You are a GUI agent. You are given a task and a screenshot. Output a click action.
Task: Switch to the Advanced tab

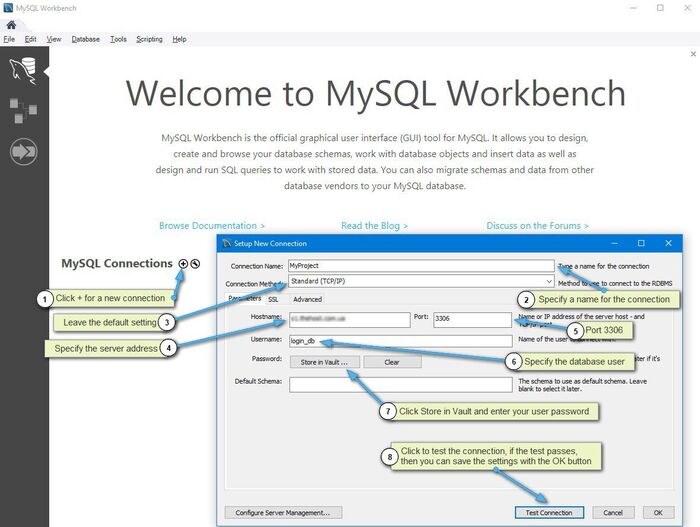[307, 299]
